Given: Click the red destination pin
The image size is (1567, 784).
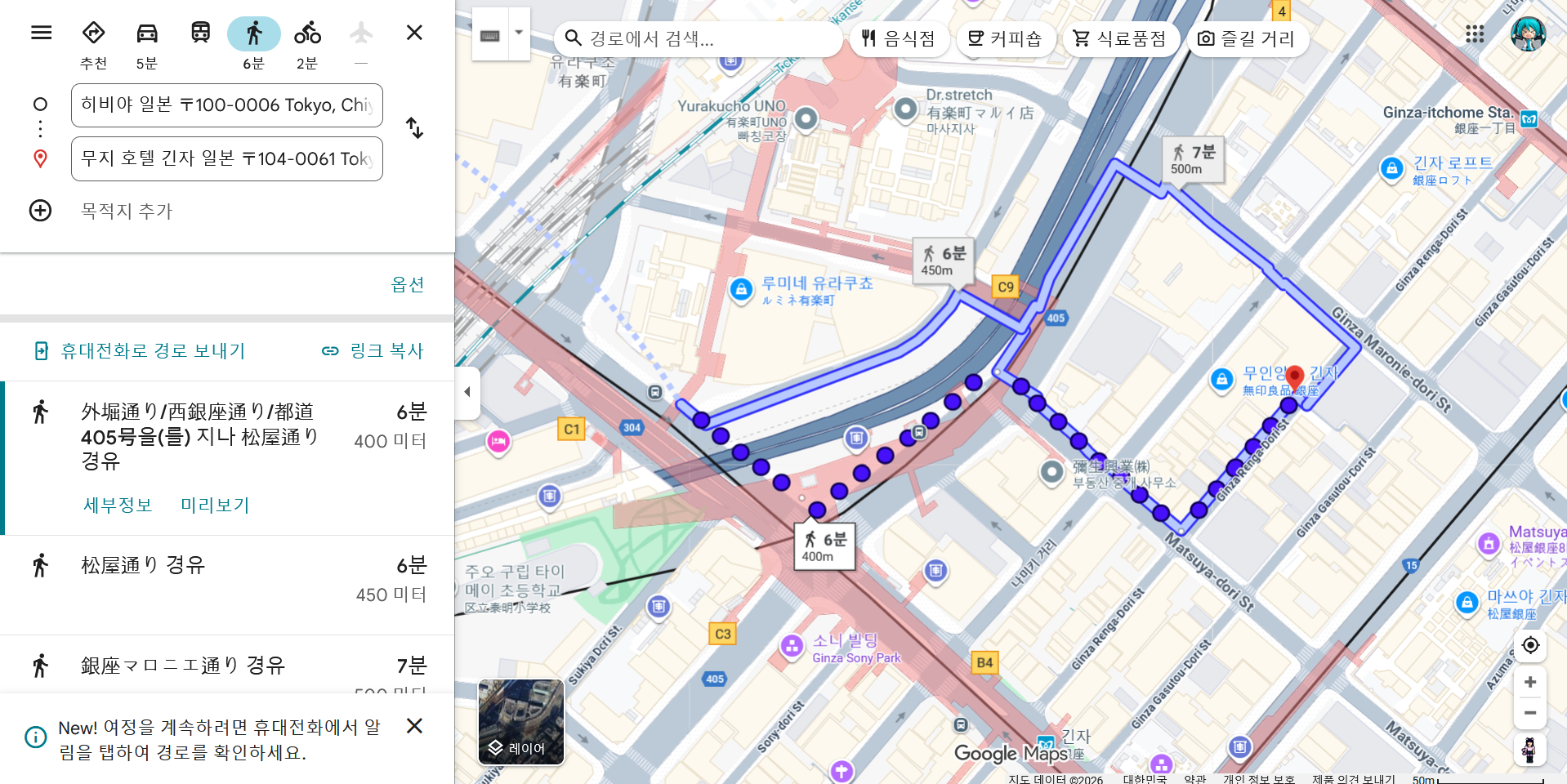Looking at the screenshot, I should point(1294,378).
